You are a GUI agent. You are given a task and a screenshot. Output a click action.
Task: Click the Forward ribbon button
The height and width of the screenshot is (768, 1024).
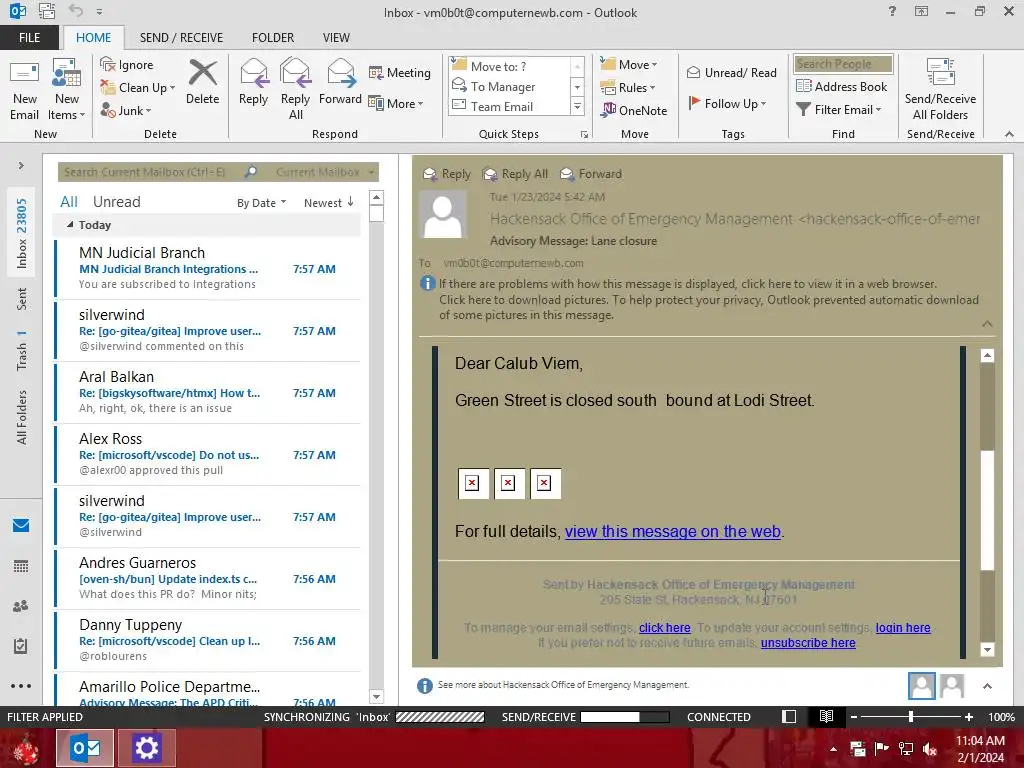[x=340, y=83]
